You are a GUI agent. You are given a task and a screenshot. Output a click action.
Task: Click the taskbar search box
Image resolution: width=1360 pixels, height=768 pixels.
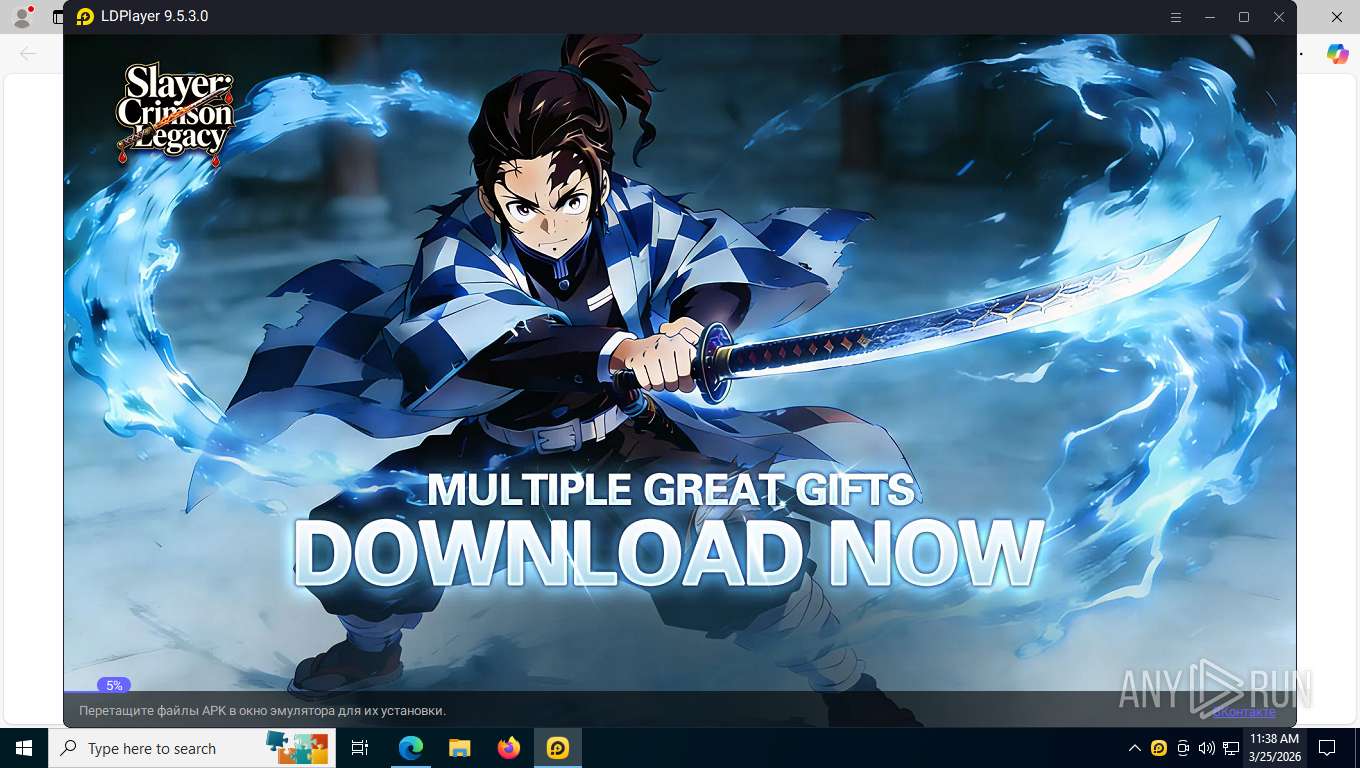click(192, 748)
